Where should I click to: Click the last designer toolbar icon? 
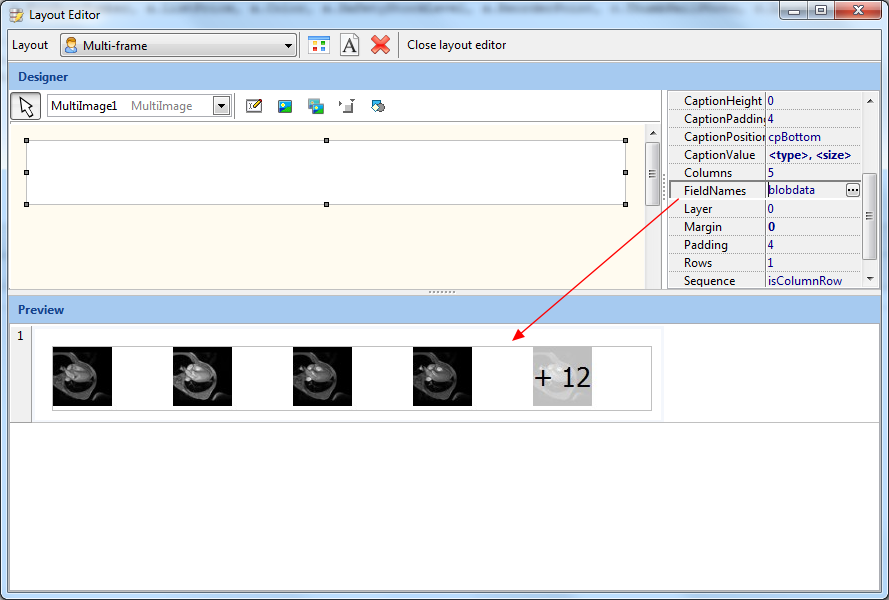(x=378, y=106)
